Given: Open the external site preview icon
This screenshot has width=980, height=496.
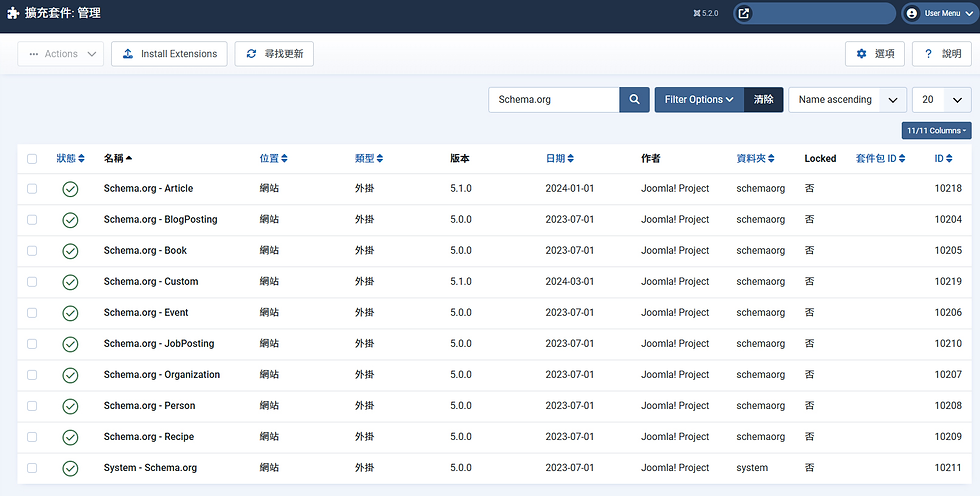Looking at the screenshot, I should click(744, 13).
